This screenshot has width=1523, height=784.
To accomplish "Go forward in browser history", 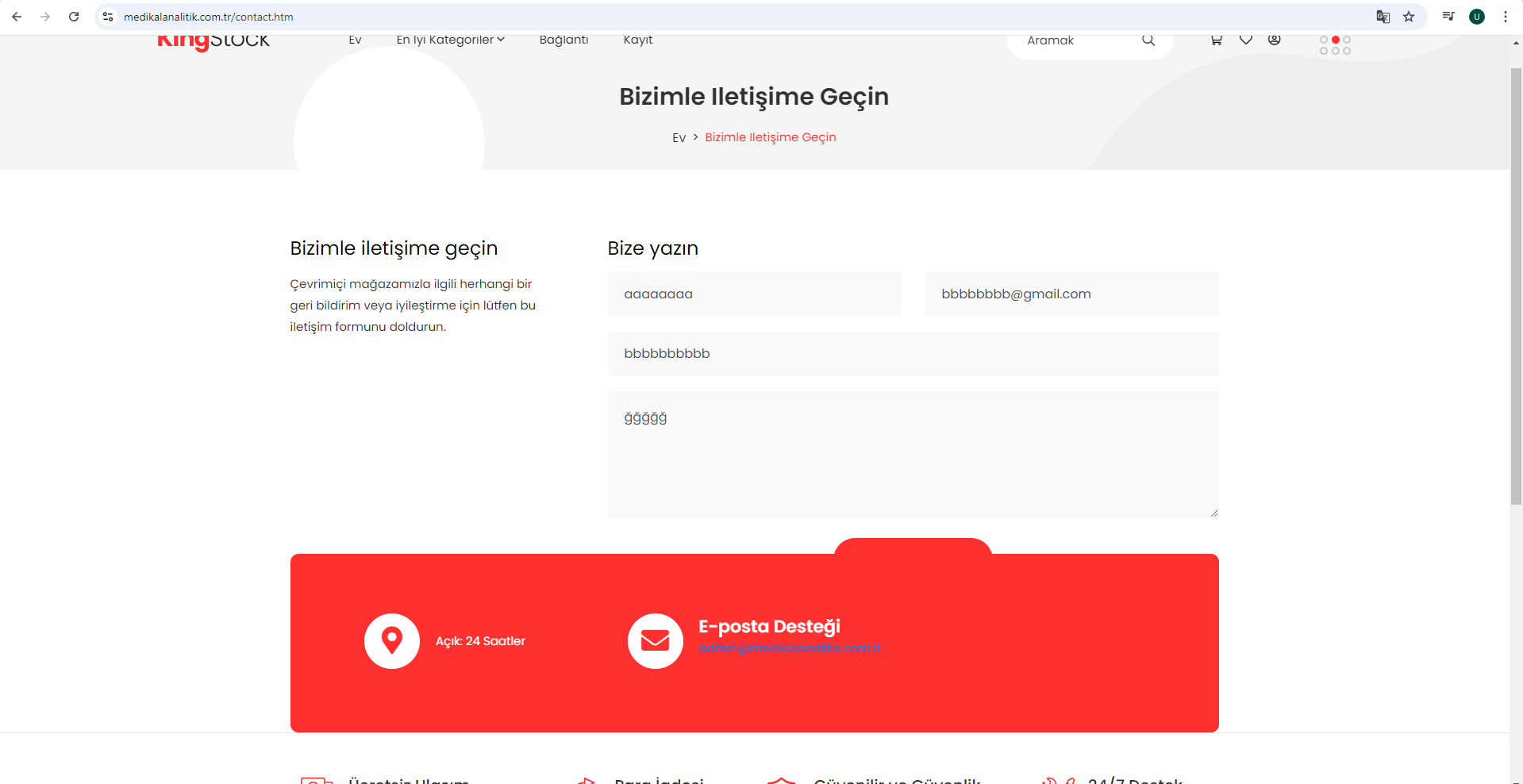I will point(45,17).
